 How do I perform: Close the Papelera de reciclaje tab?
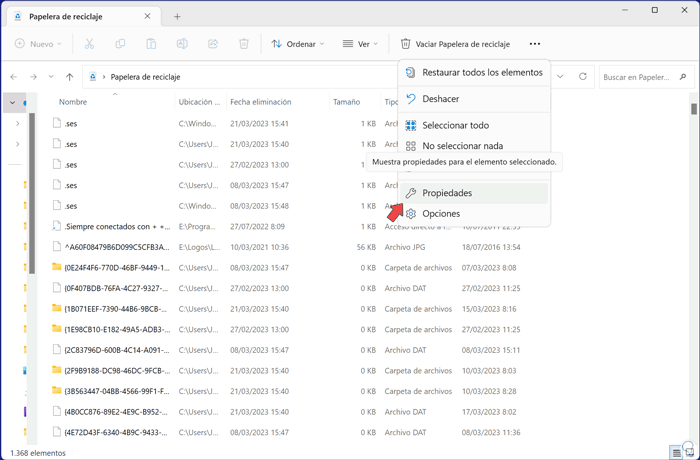click(147, 16)
